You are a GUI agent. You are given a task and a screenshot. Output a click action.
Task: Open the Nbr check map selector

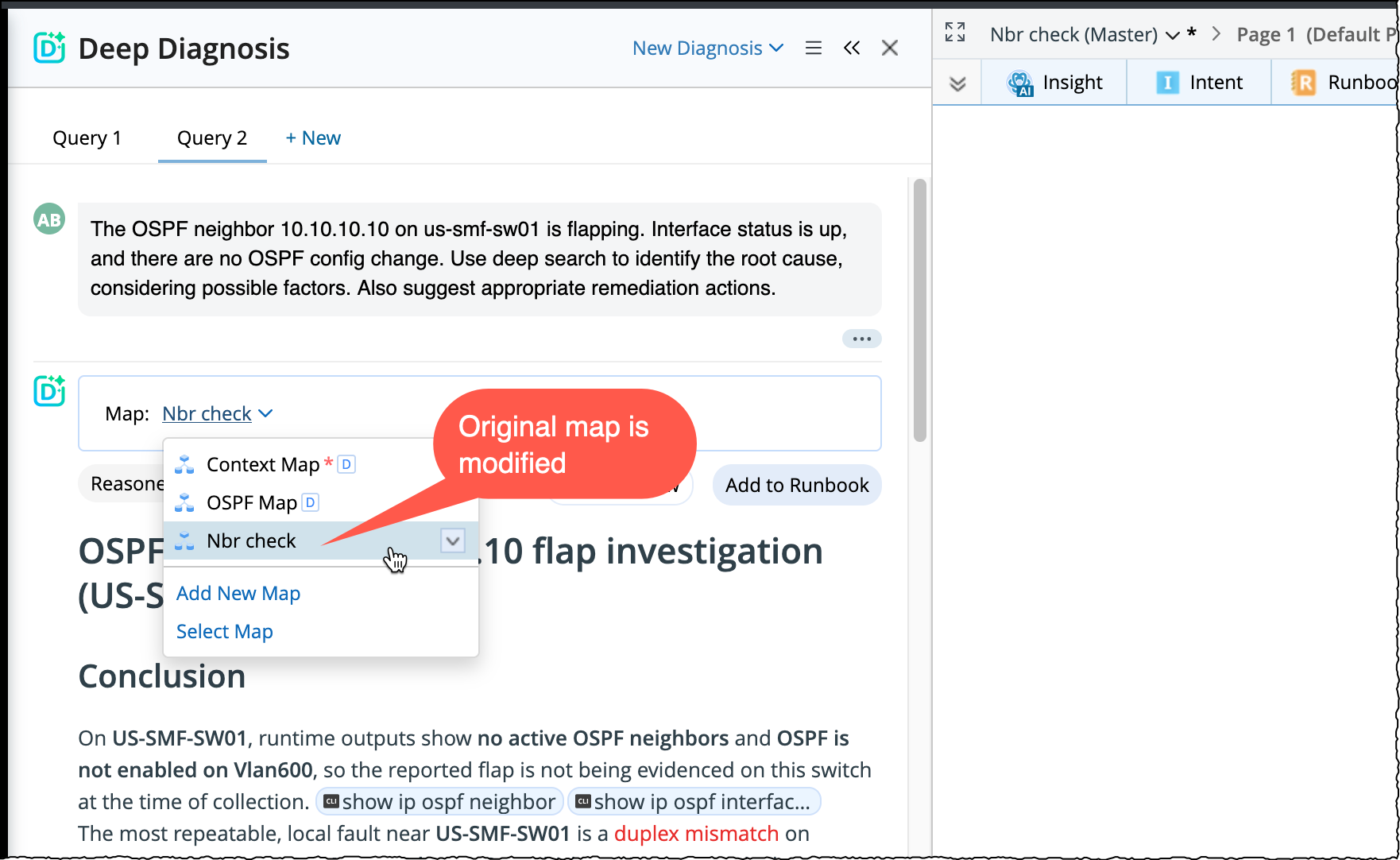pos(217,413)
